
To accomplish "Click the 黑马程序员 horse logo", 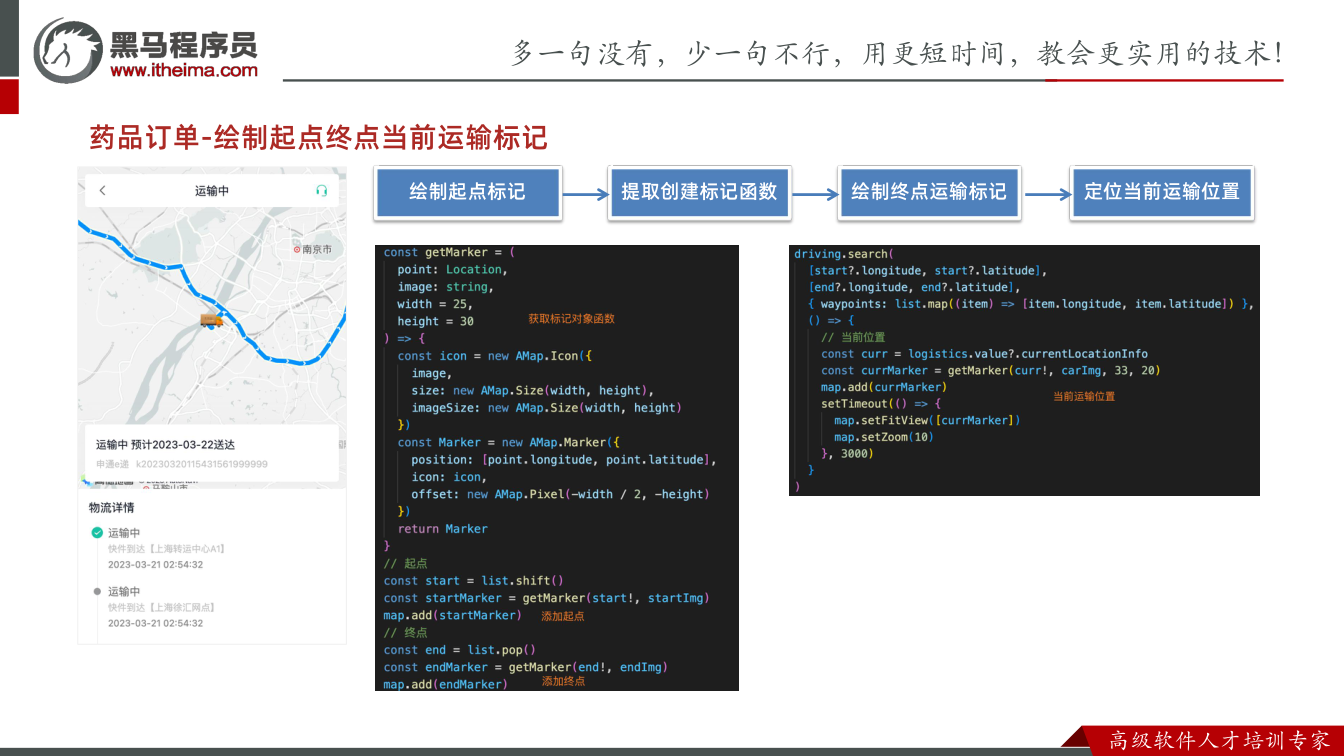I will tap(68, 50).
